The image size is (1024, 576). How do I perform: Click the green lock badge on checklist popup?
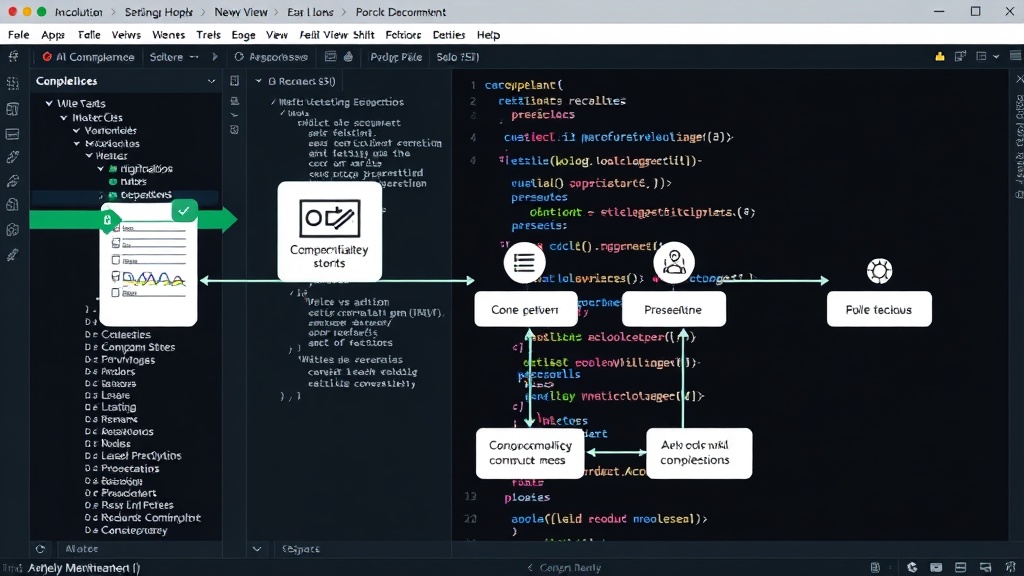point(108,221)
